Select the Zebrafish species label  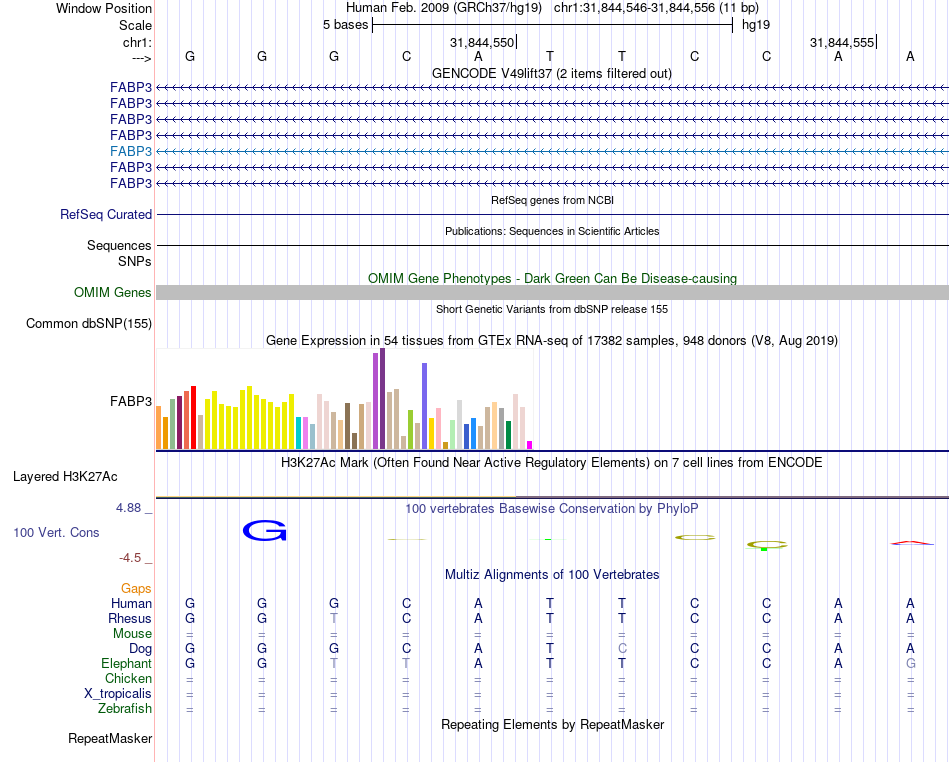pyautogui.click(x=125, y=709)
